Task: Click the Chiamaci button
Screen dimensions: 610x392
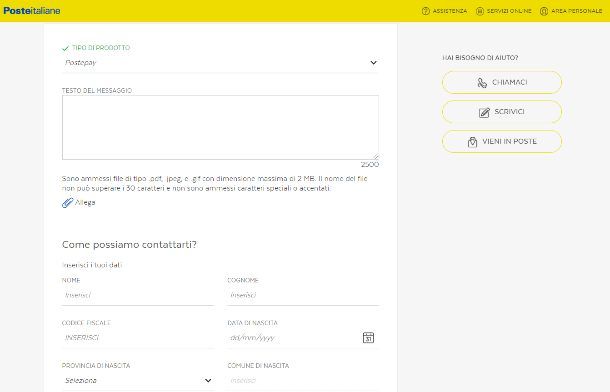Action: coord(502,82)
